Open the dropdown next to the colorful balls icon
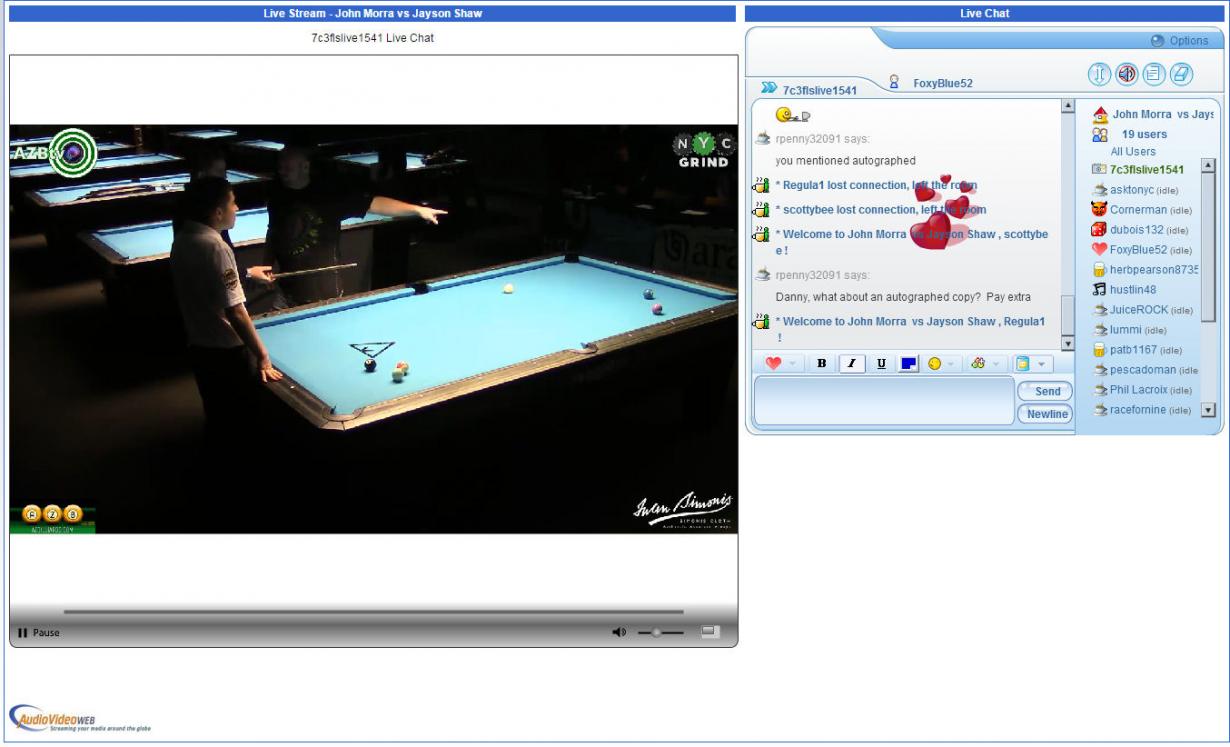1230x747 pixels. point(995,364)
